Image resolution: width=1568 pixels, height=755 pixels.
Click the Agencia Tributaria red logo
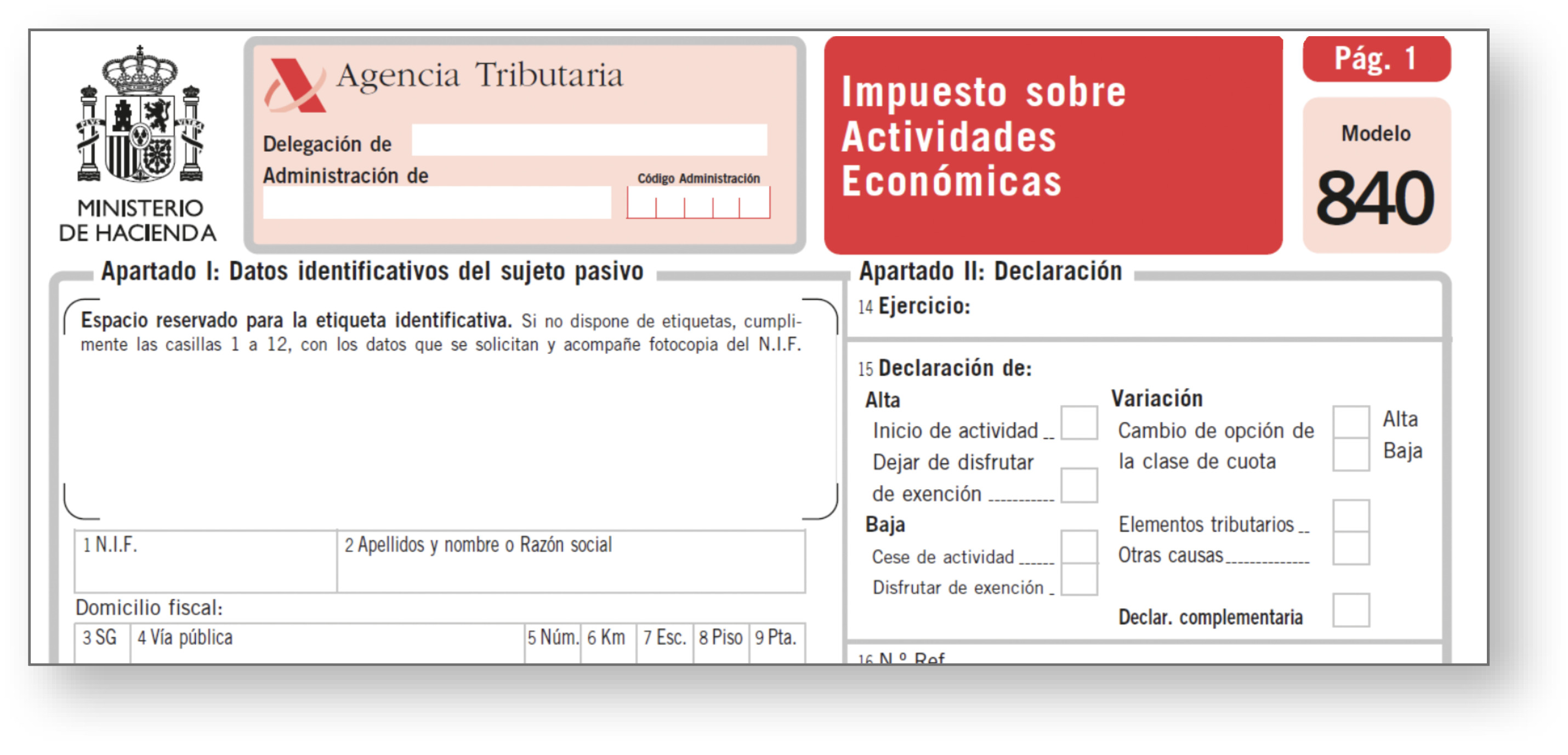point(294,85)
